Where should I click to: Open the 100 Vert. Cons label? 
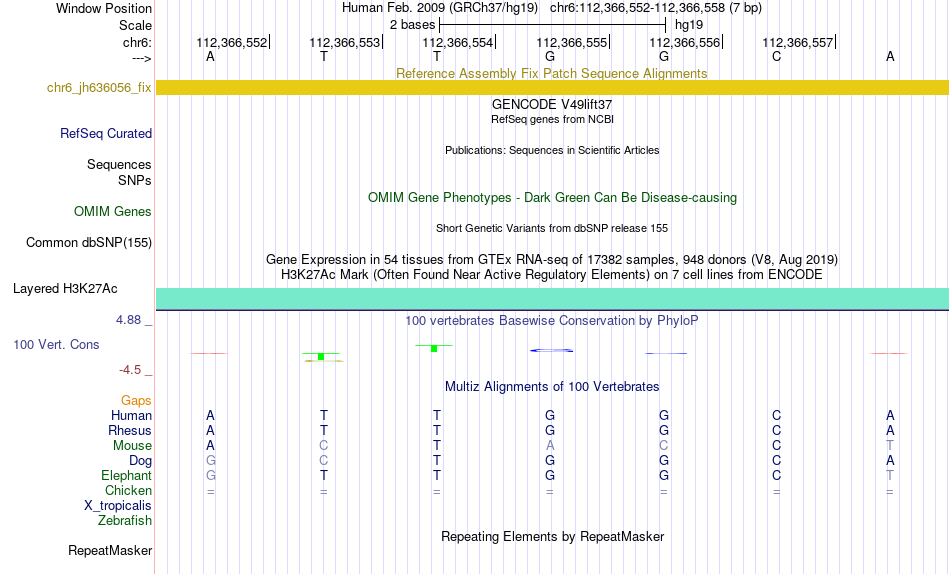(x=56, y=344)
